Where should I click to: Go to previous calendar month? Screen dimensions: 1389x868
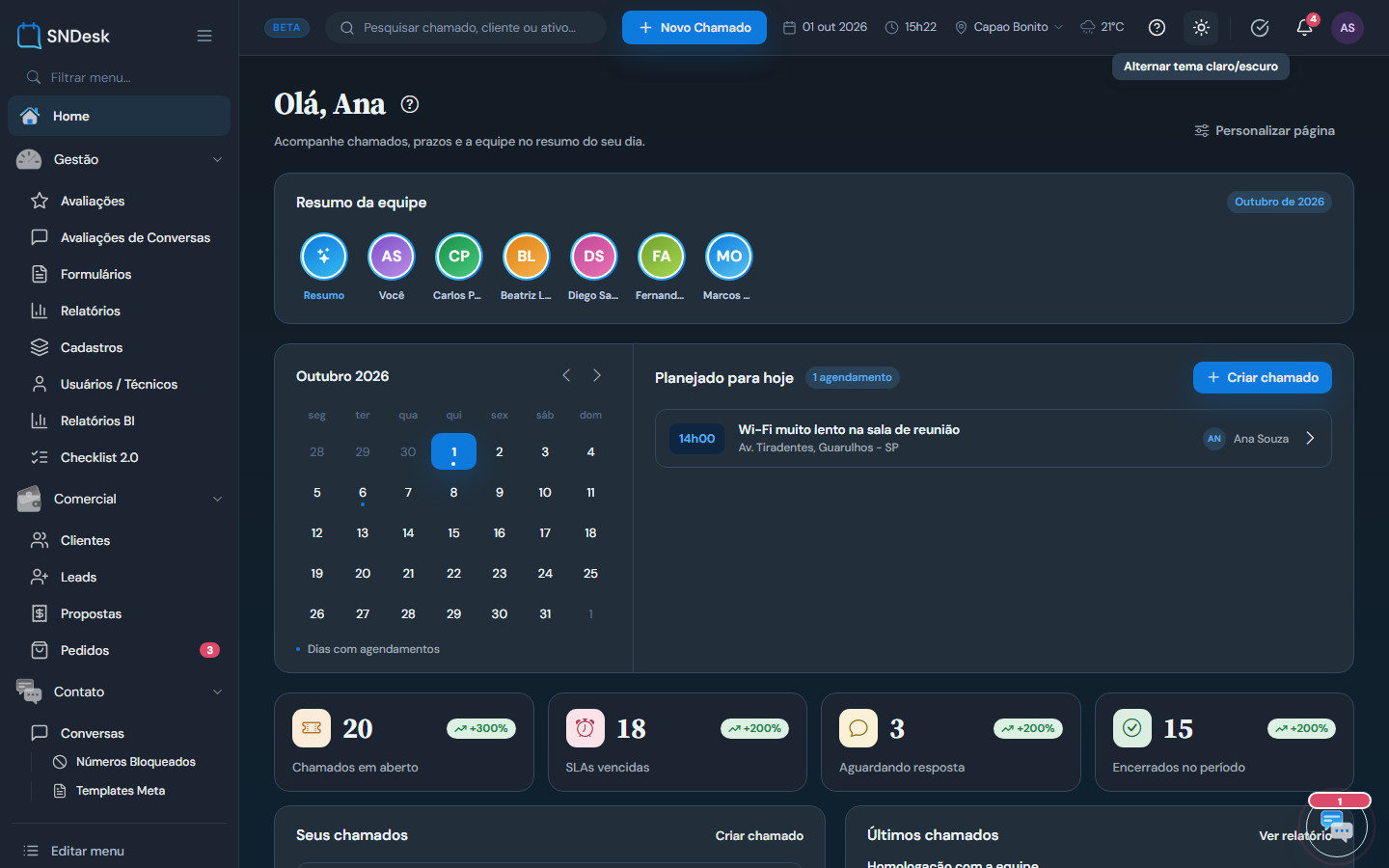[x=566, y=375]
